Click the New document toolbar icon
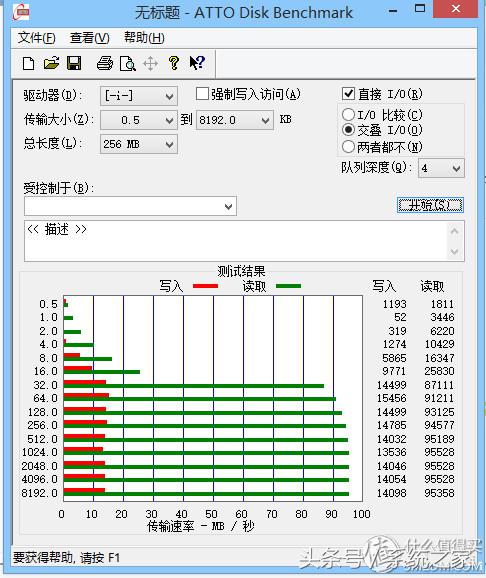This screenshot has height=578, width=486. [28, 63]
